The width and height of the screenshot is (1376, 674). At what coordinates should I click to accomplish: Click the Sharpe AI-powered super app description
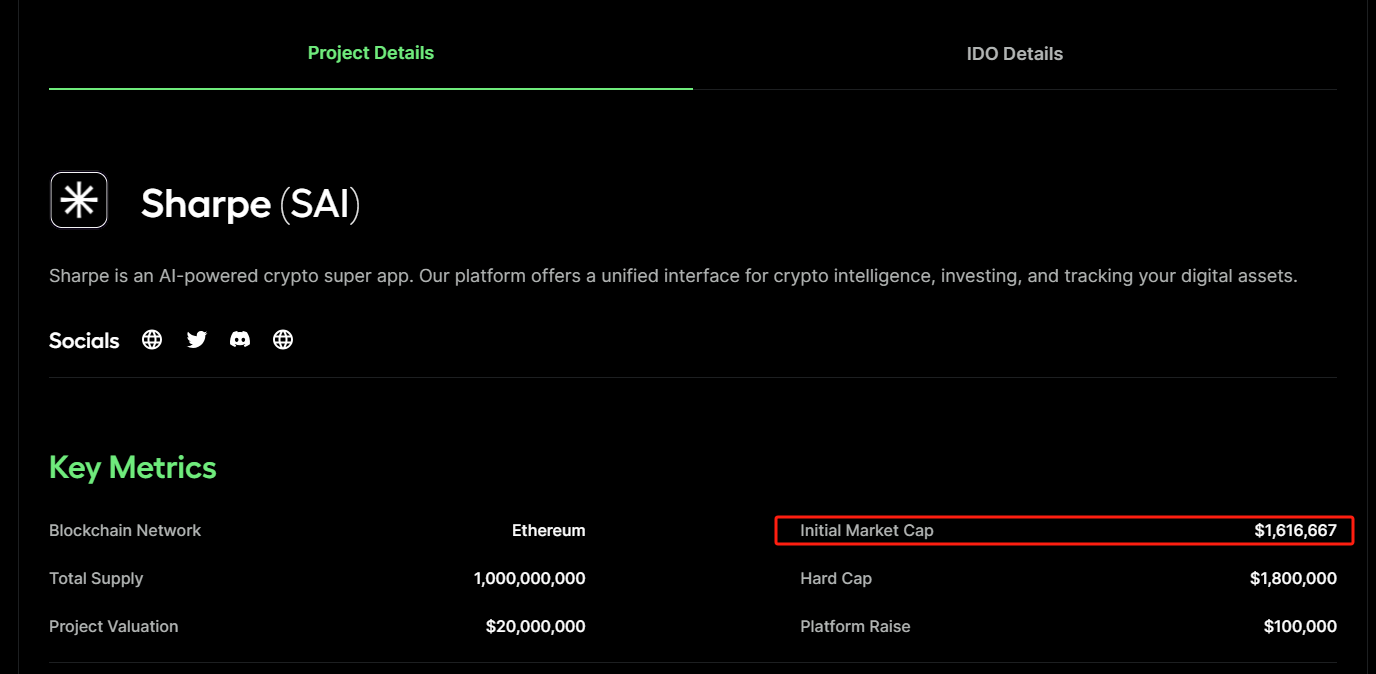tap(673, 276)
